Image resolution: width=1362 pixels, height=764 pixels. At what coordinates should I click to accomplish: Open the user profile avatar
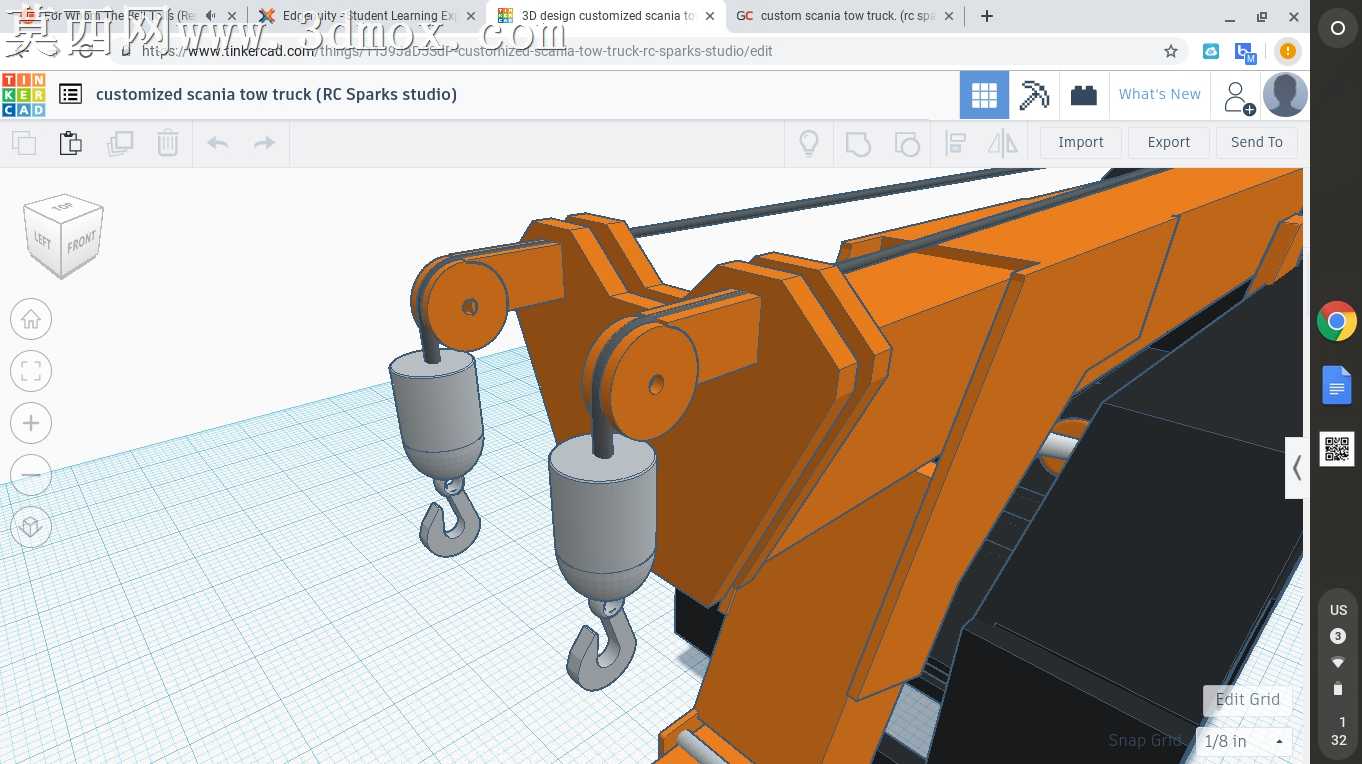[x=1285, y=95]
